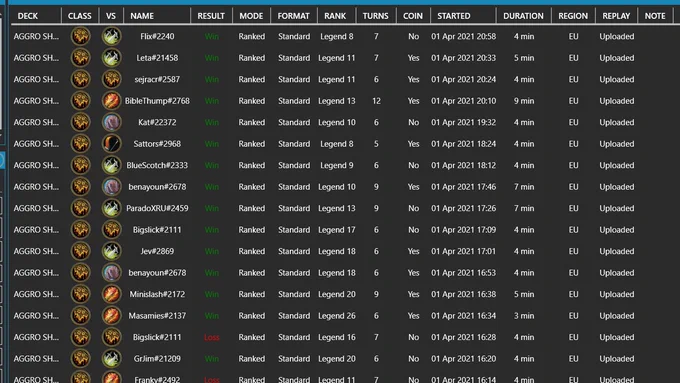Click player class icon in Kat#22372 row
The height and width of the screenshot is (383, 680).
tap(80, 122)
